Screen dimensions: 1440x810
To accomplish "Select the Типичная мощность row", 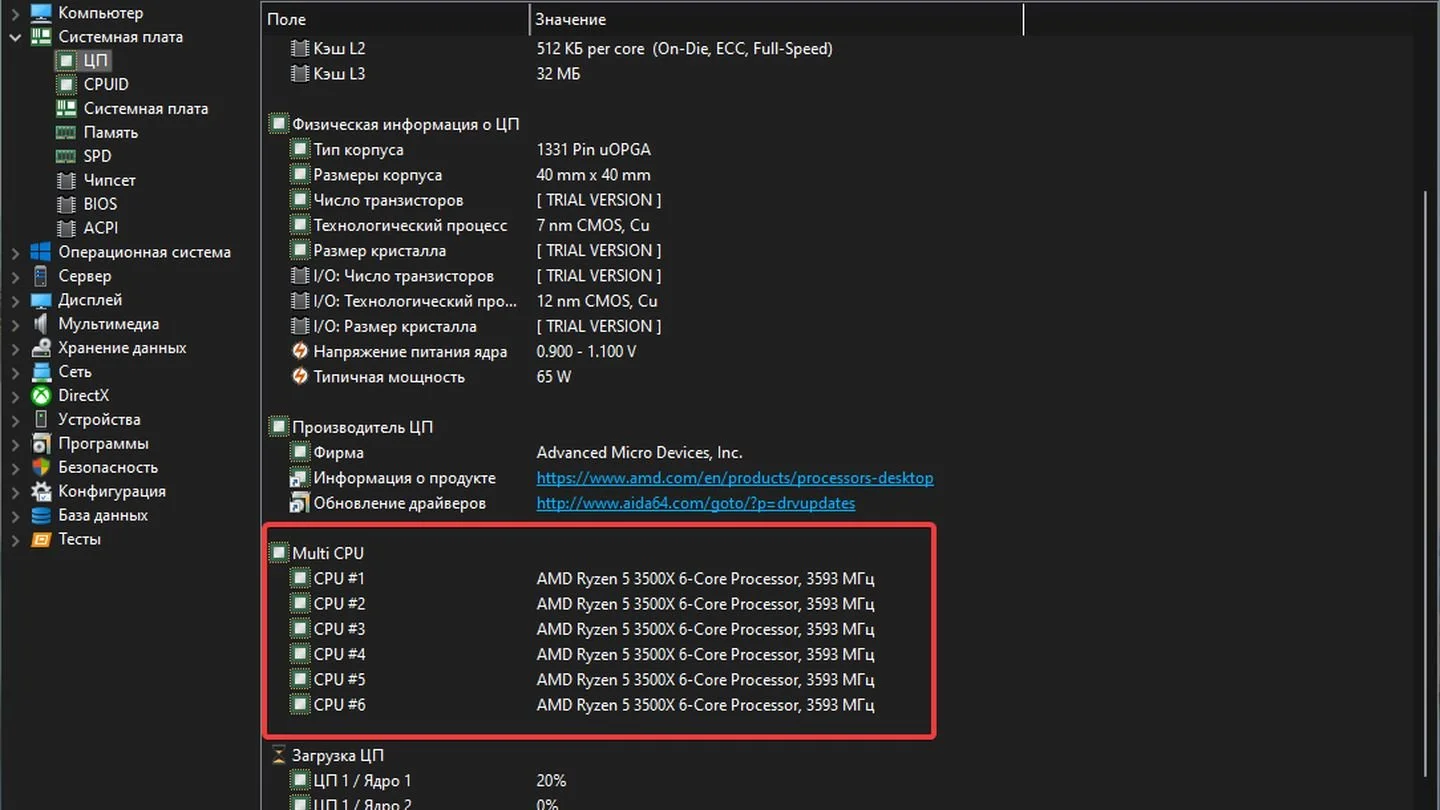I will coord(432,377).
